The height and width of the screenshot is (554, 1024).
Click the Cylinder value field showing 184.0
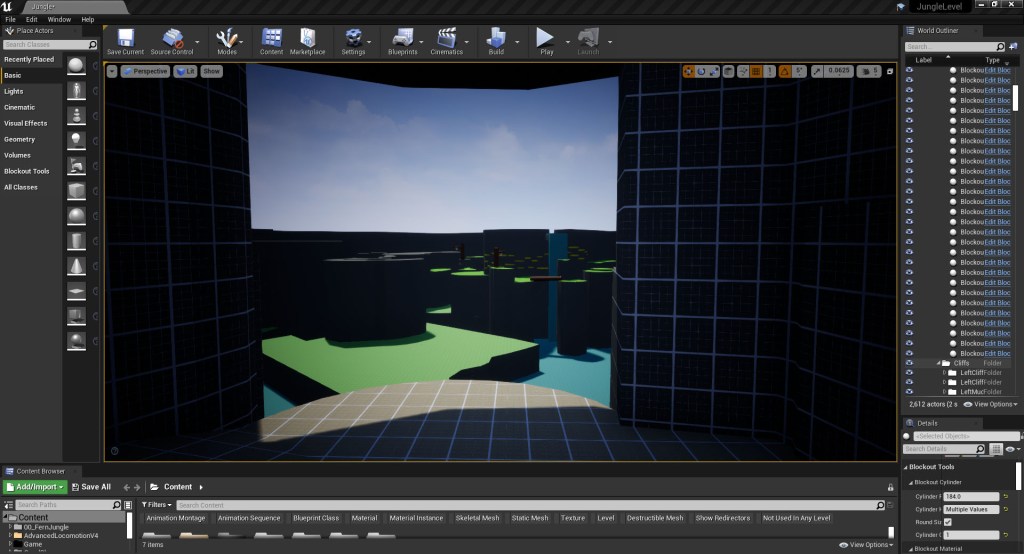coord(970,496)
